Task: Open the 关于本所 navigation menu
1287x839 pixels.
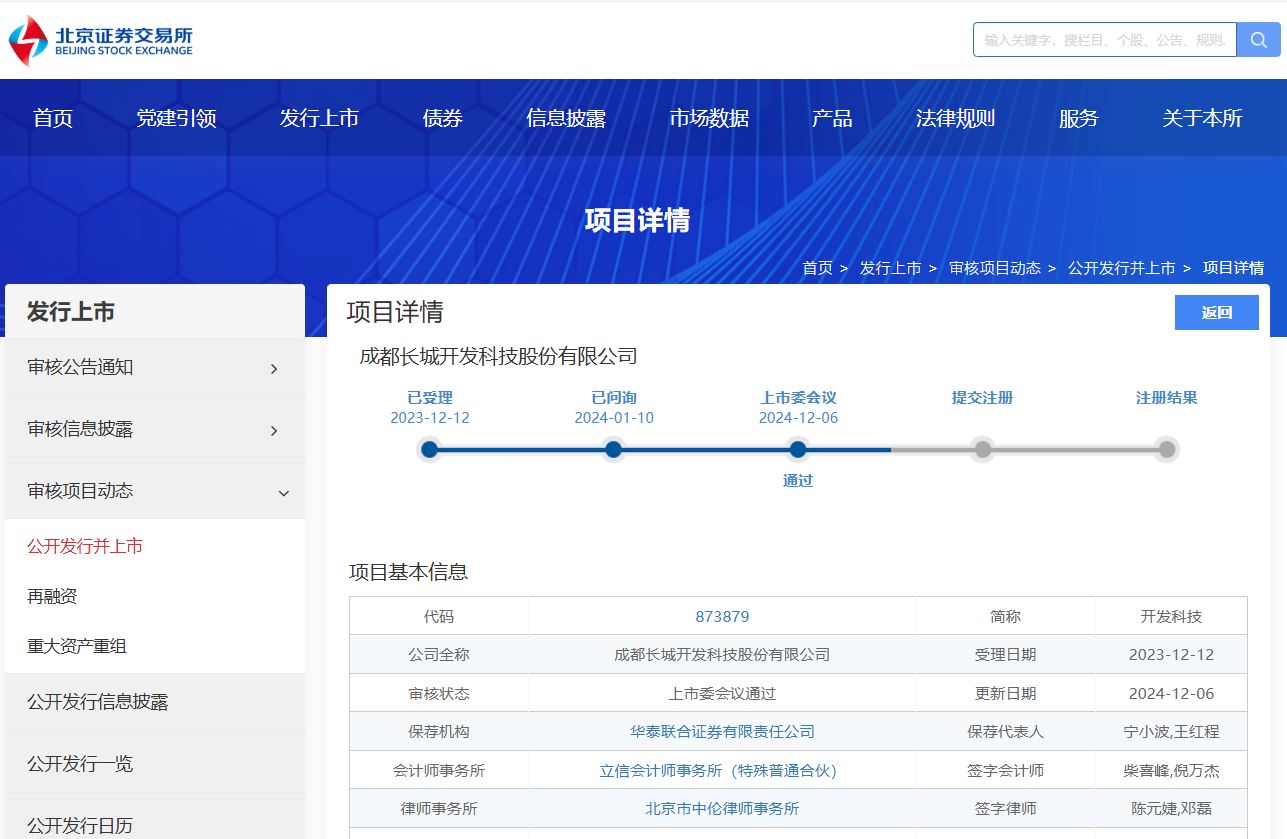Action: coord(1202,118)
